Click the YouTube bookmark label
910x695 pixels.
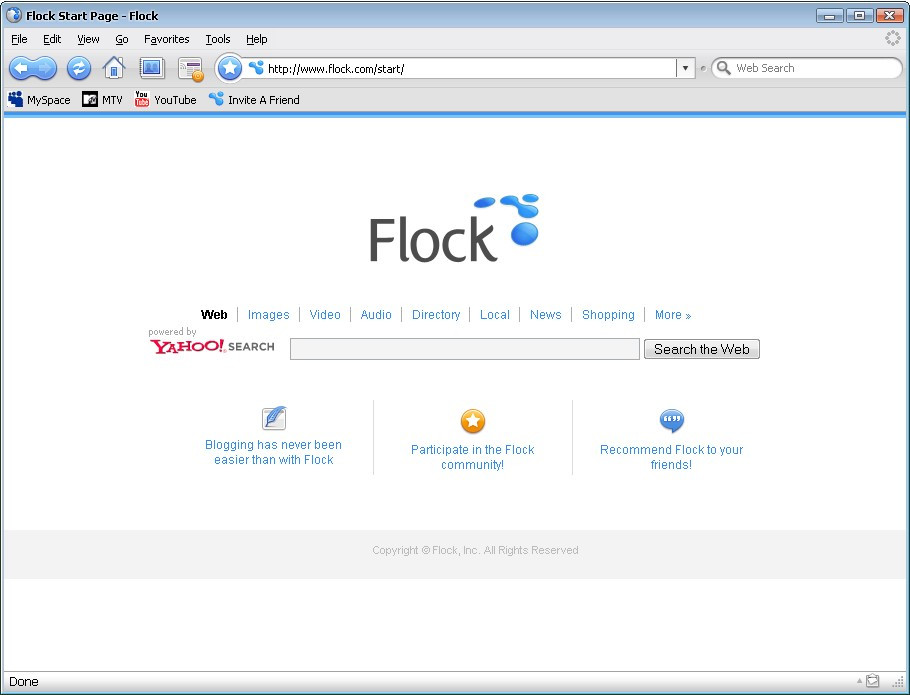175,100
